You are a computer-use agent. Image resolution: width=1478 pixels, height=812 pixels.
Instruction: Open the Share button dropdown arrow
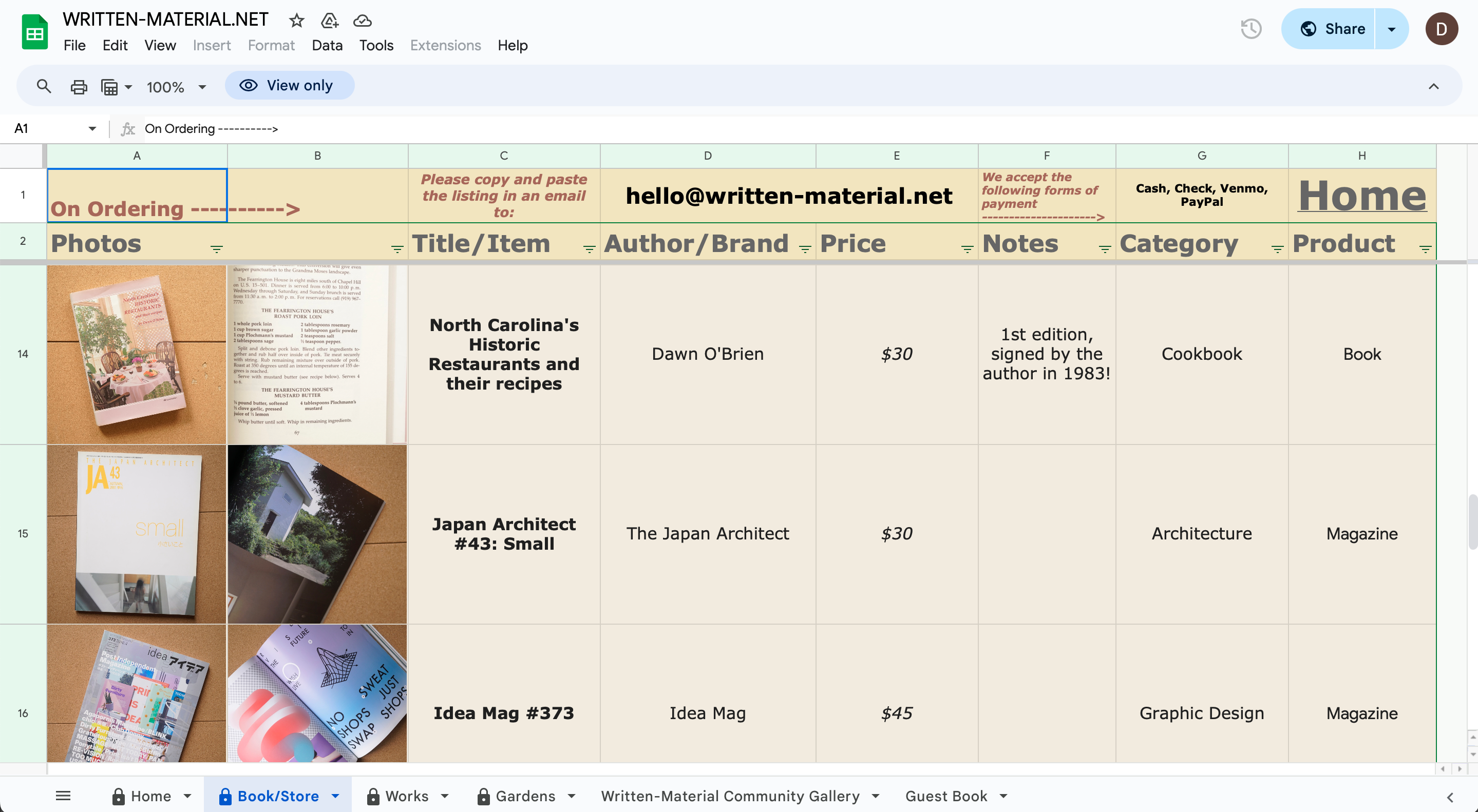(1391, 29)
